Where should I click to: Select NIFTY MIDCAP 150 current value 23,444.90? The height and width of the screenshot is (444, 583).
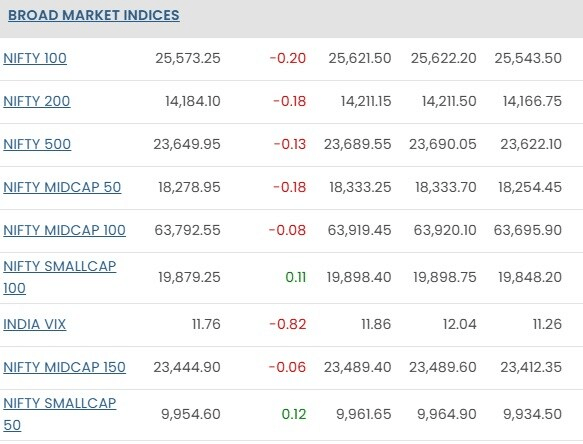point(187,367)
